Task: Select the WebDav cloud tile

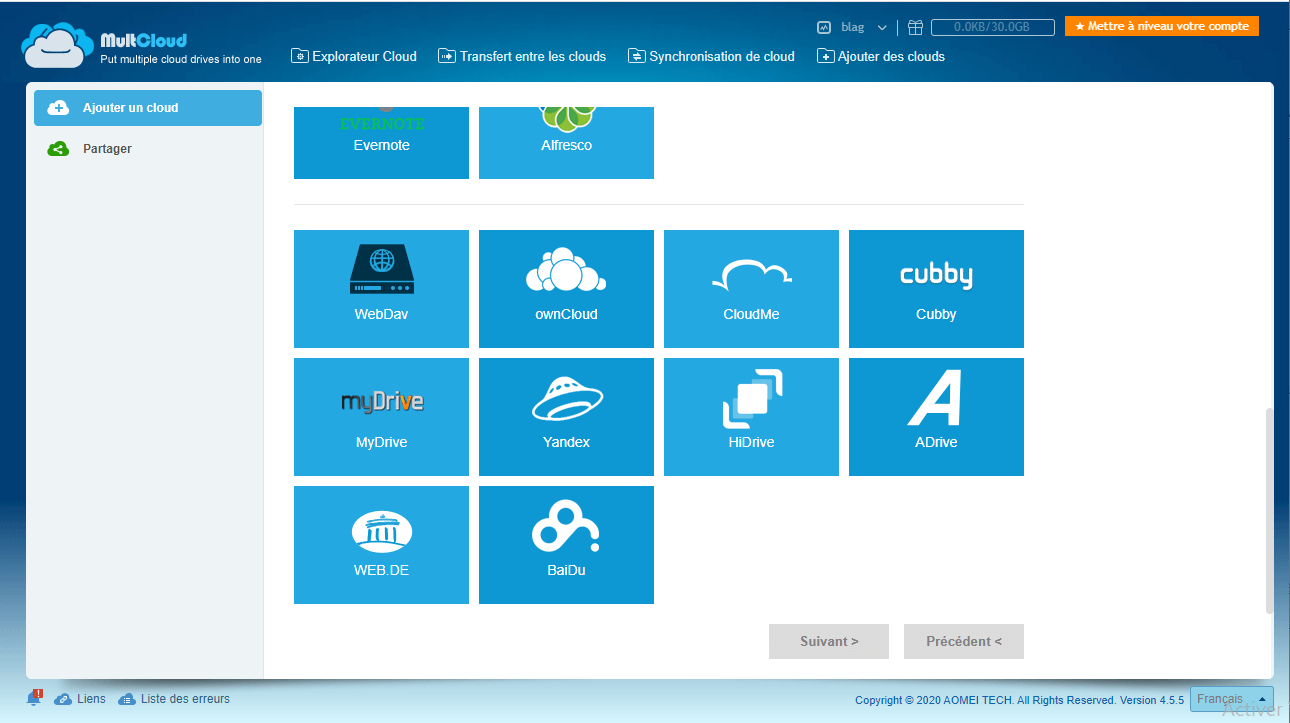Action: (x=381, y=289)
